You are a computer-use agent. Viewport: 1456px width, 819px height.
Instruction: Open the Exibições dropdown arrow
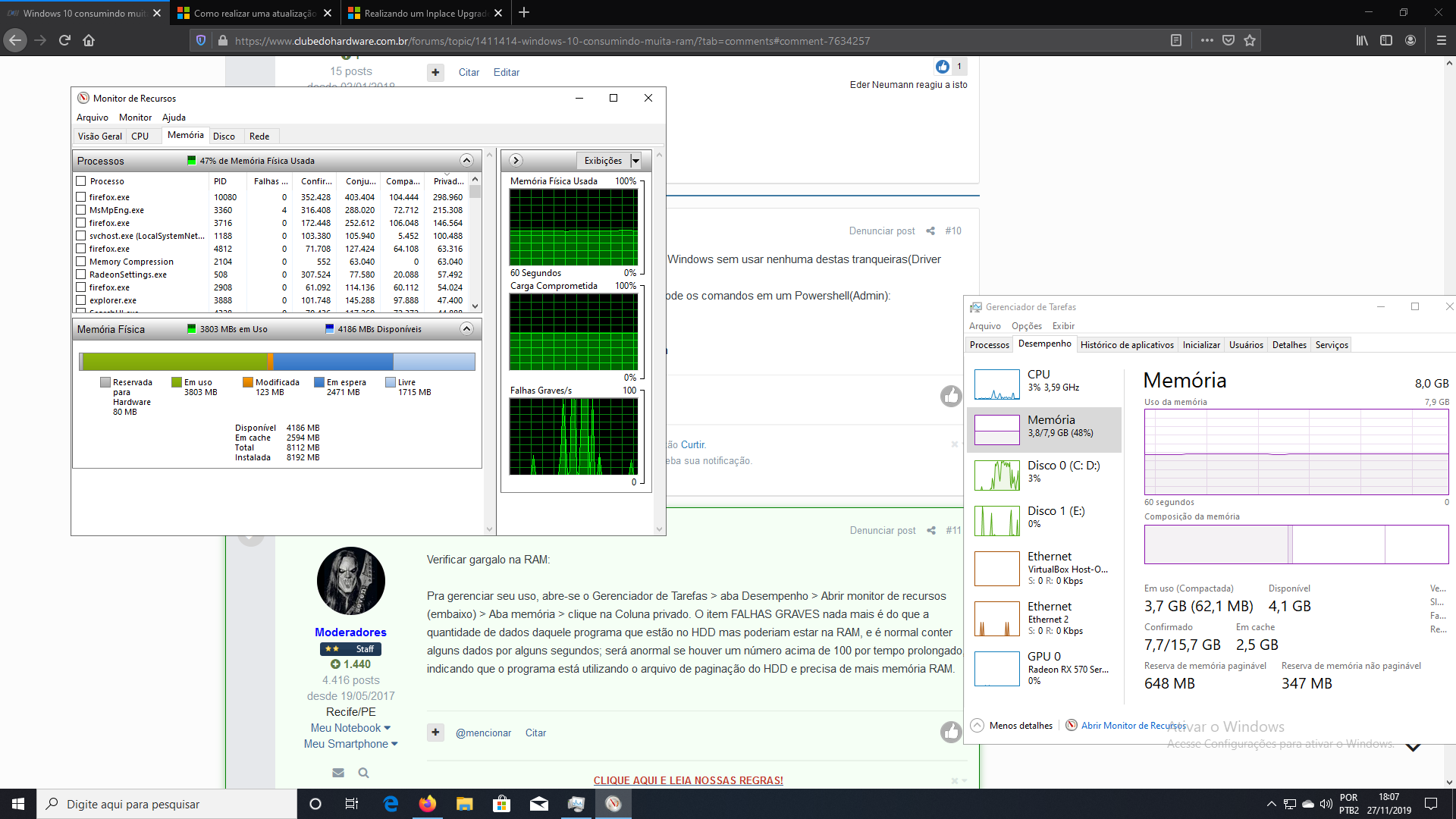(635, 161)
